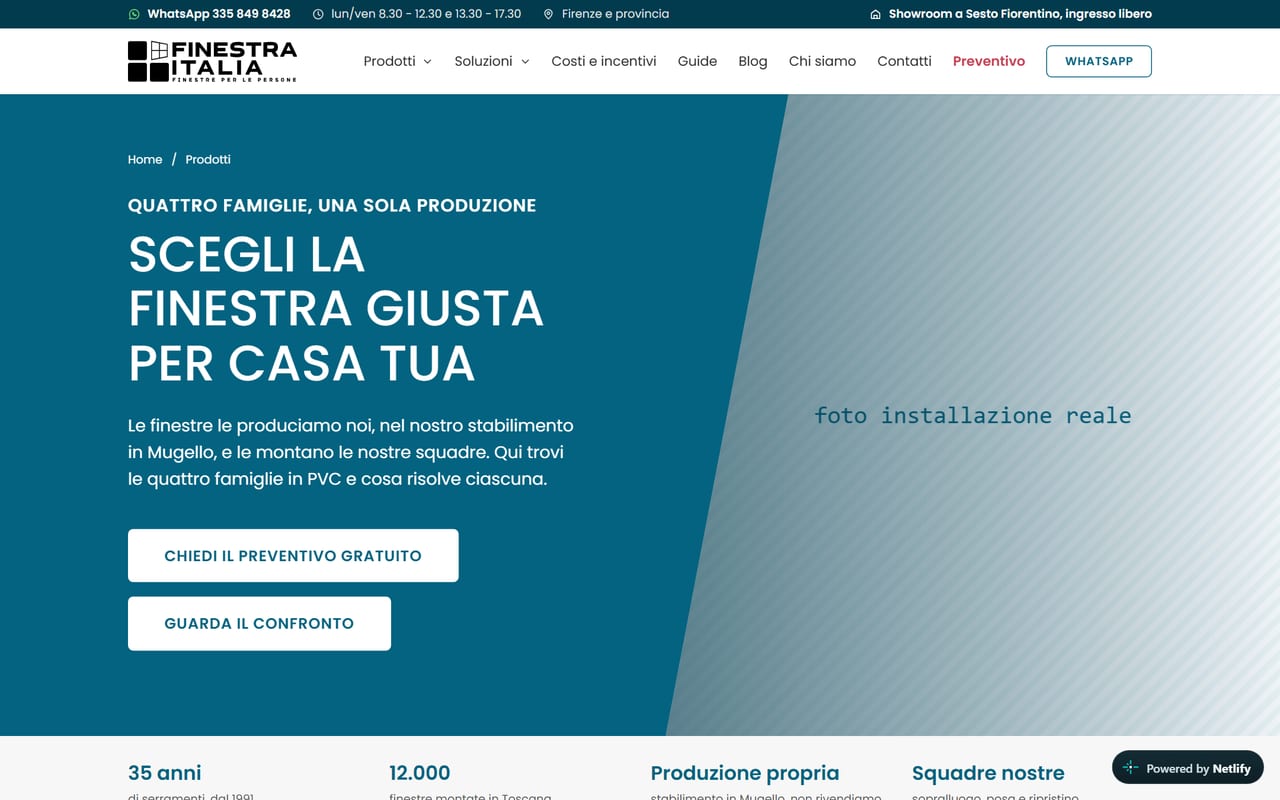Viewport: 1280px width, 800px height.
Task: Click the foto installazione reale placeholder
Action: click(x=973, y=415)
